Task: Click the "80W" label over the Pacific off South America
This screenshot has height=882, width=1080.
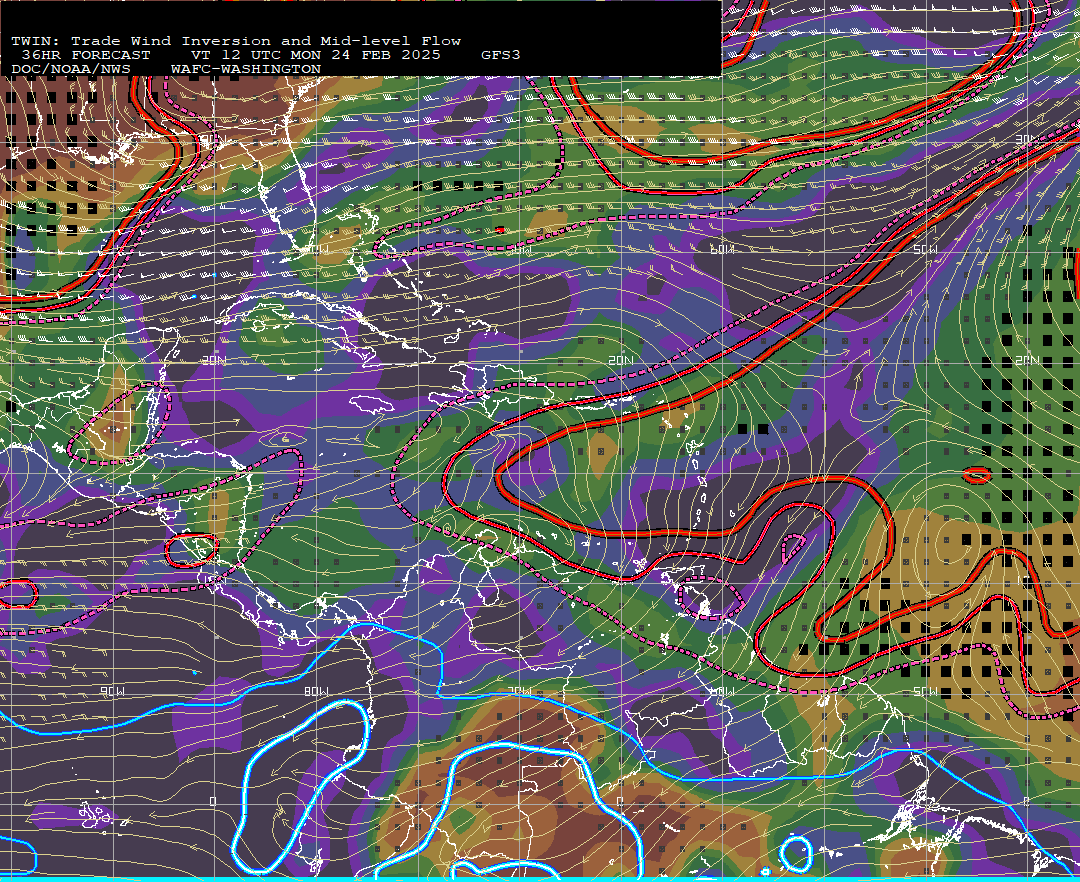Action: point(316,691)
